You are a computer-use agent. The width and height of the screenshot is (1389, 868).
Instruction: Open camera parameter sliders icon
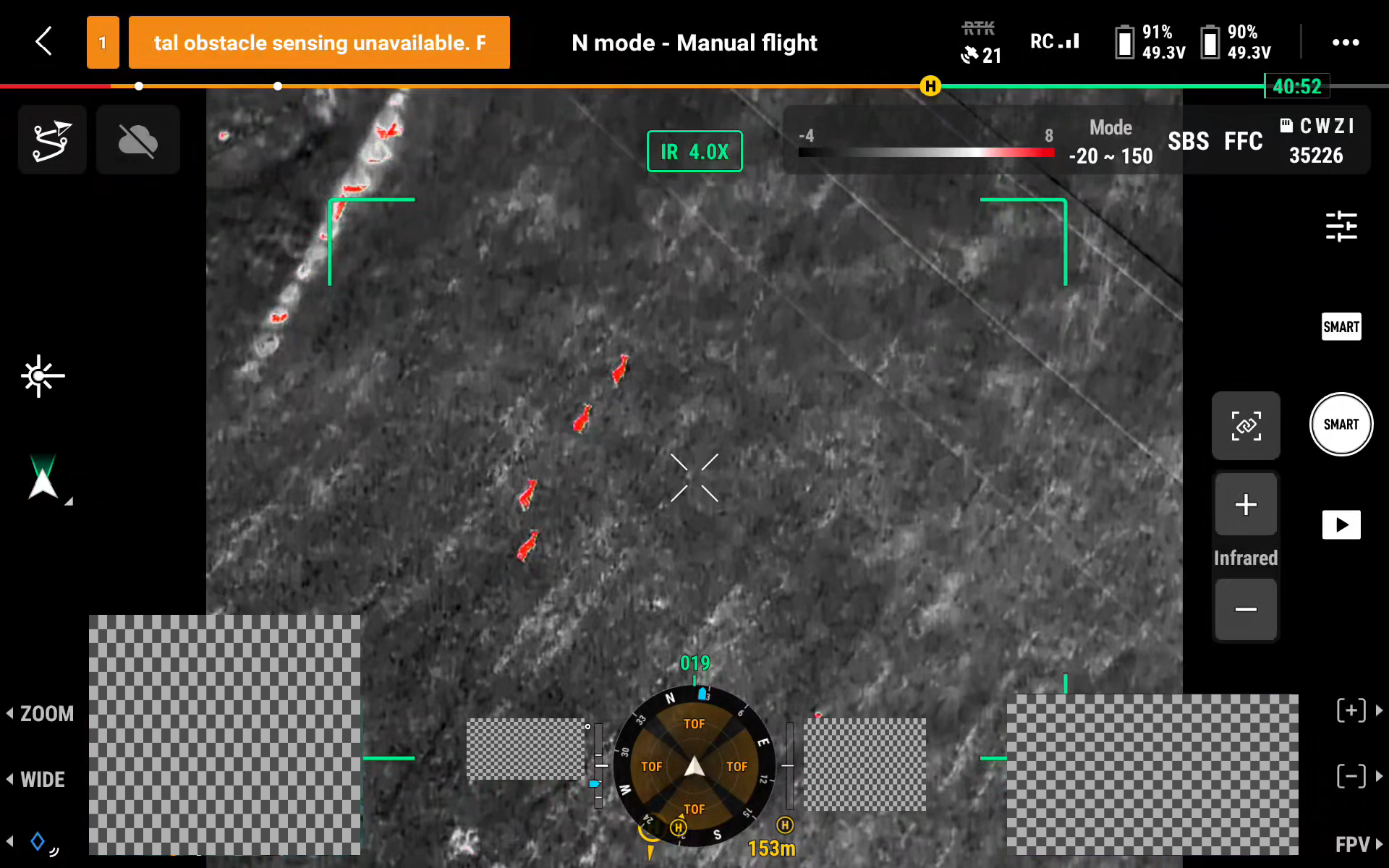pos(1341,226)
